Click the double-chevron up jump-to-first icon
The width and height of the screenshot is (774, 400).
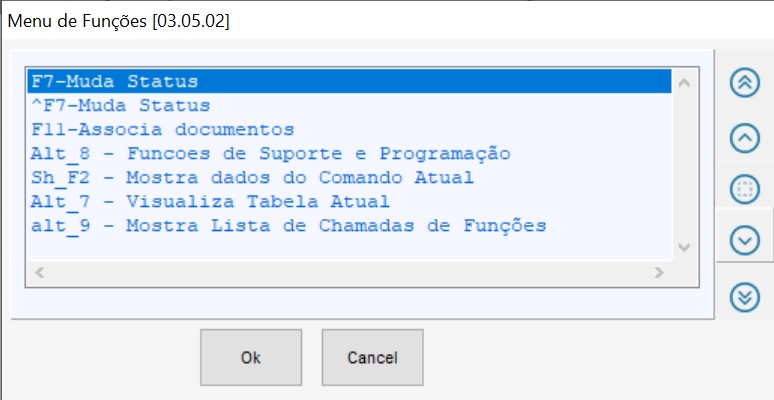tap(745, 83)
